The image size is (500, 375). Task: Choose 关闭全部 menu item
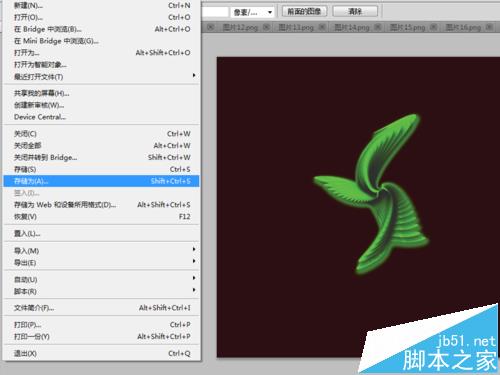pos(101,146)
